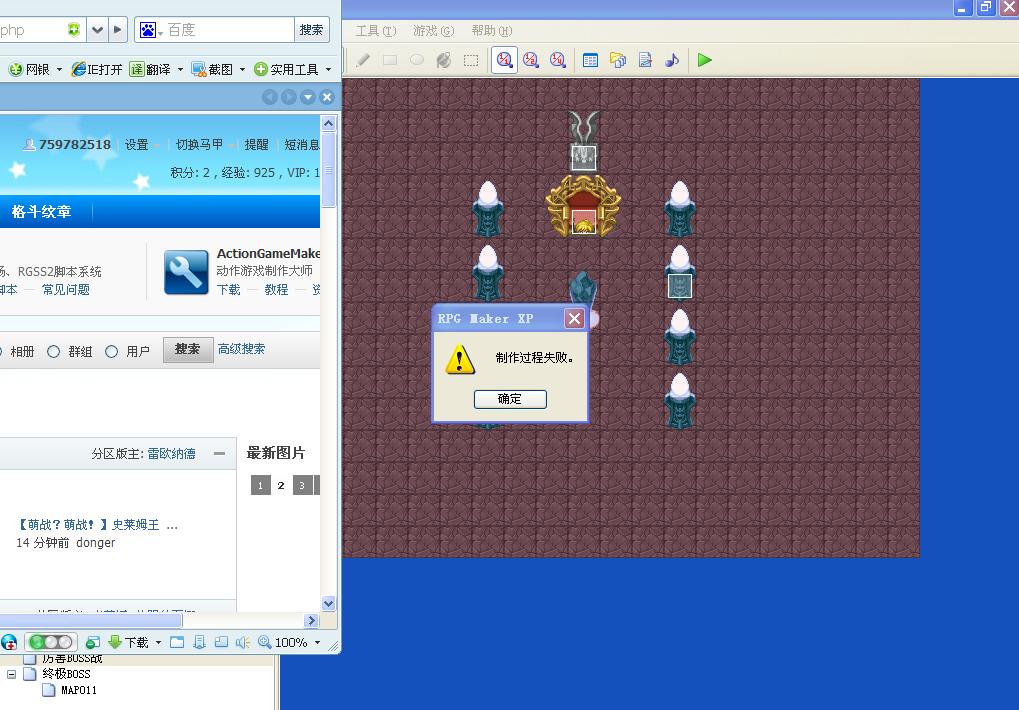
Task: Expand the 截图 dropdown arrow
Action: [242, 70]
